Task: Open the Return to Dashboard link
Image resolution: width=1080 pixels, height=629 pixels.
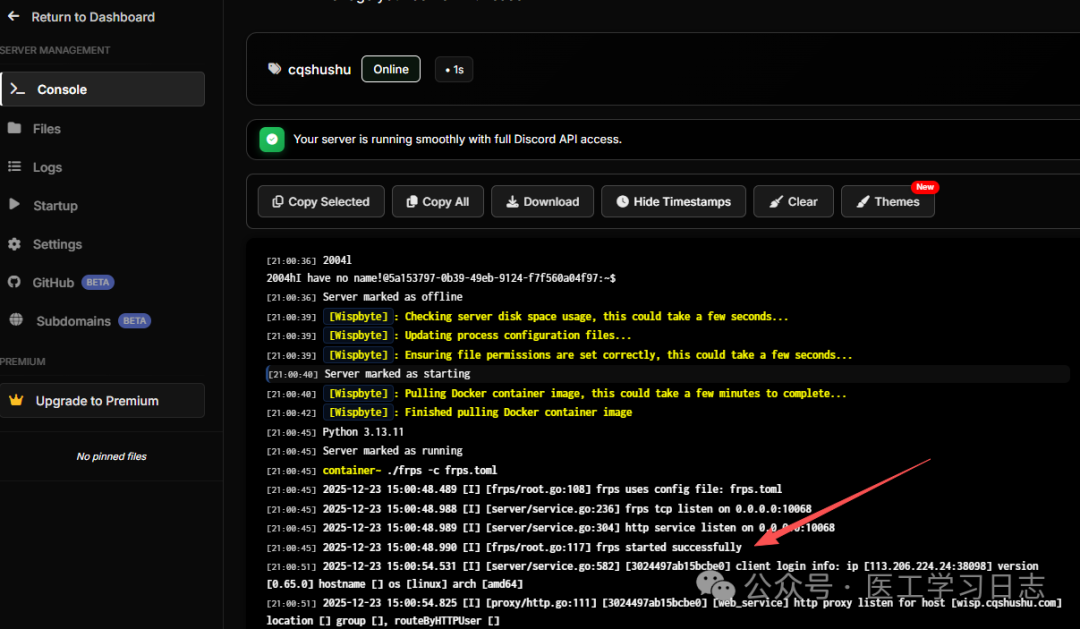Action: [93, 17]
